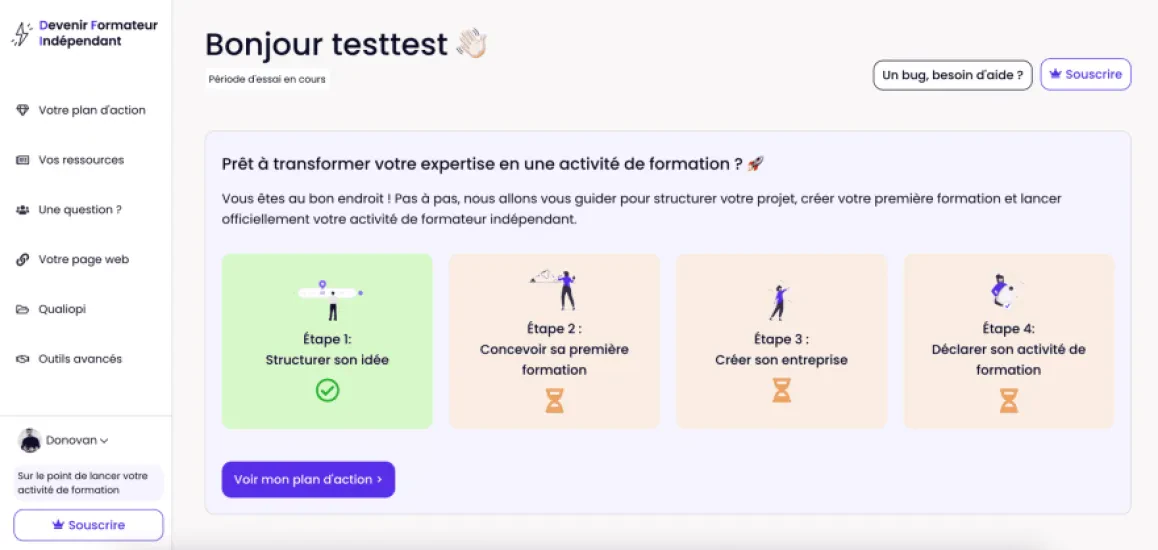This screenshot has width=1158, height=550.
Task: Click the resources icon beside Vos ressources
Action: (22, 160)
